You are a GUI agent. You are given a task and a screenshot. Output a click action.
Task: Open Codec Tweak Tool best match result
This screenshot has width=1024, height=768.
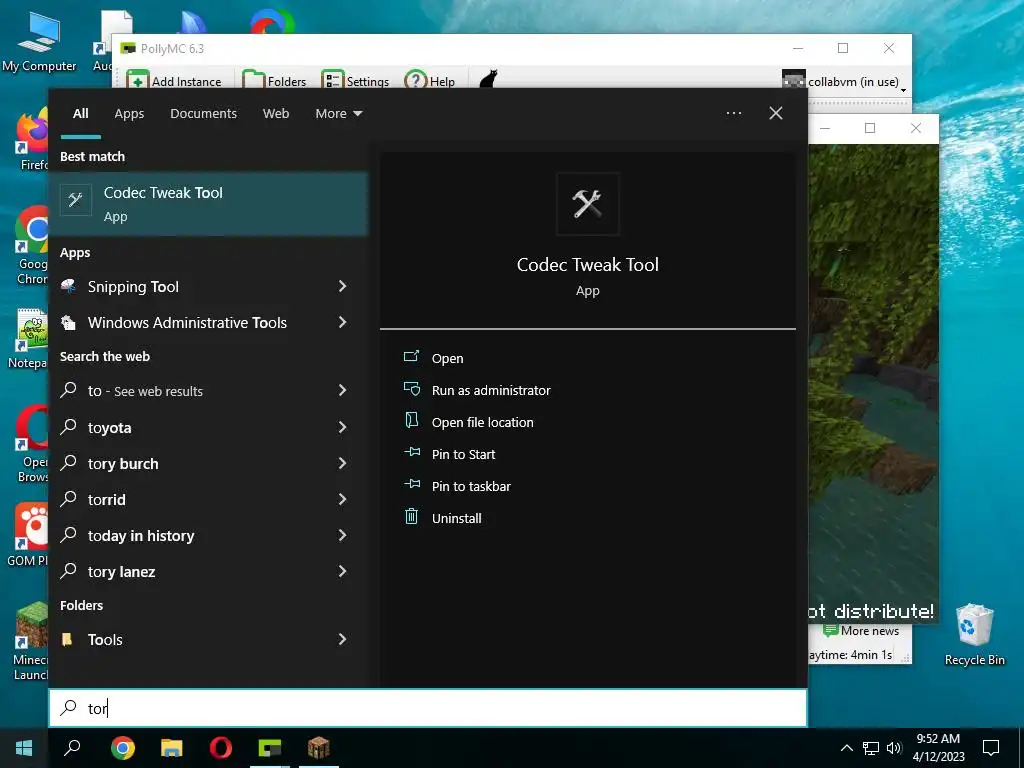click(x=208, y=204)
